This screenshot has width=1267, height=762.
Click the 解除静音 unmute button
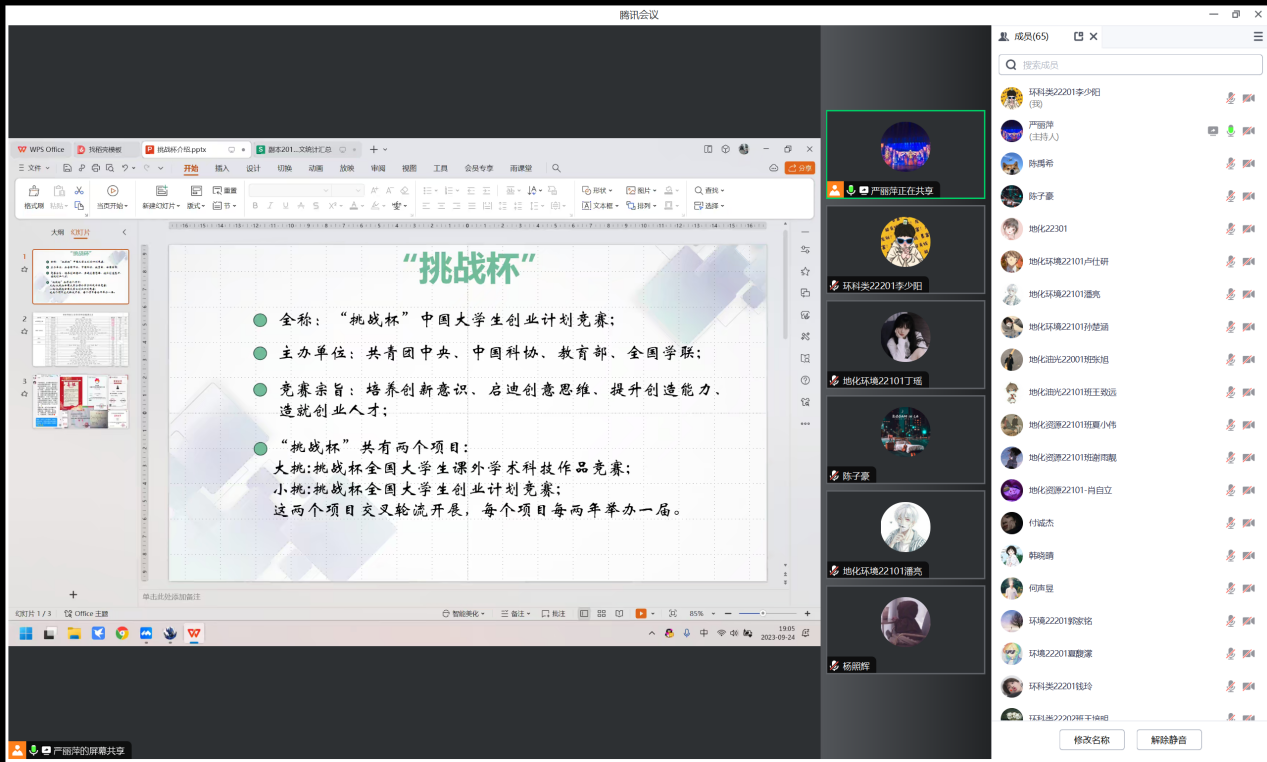(1169, 740)
